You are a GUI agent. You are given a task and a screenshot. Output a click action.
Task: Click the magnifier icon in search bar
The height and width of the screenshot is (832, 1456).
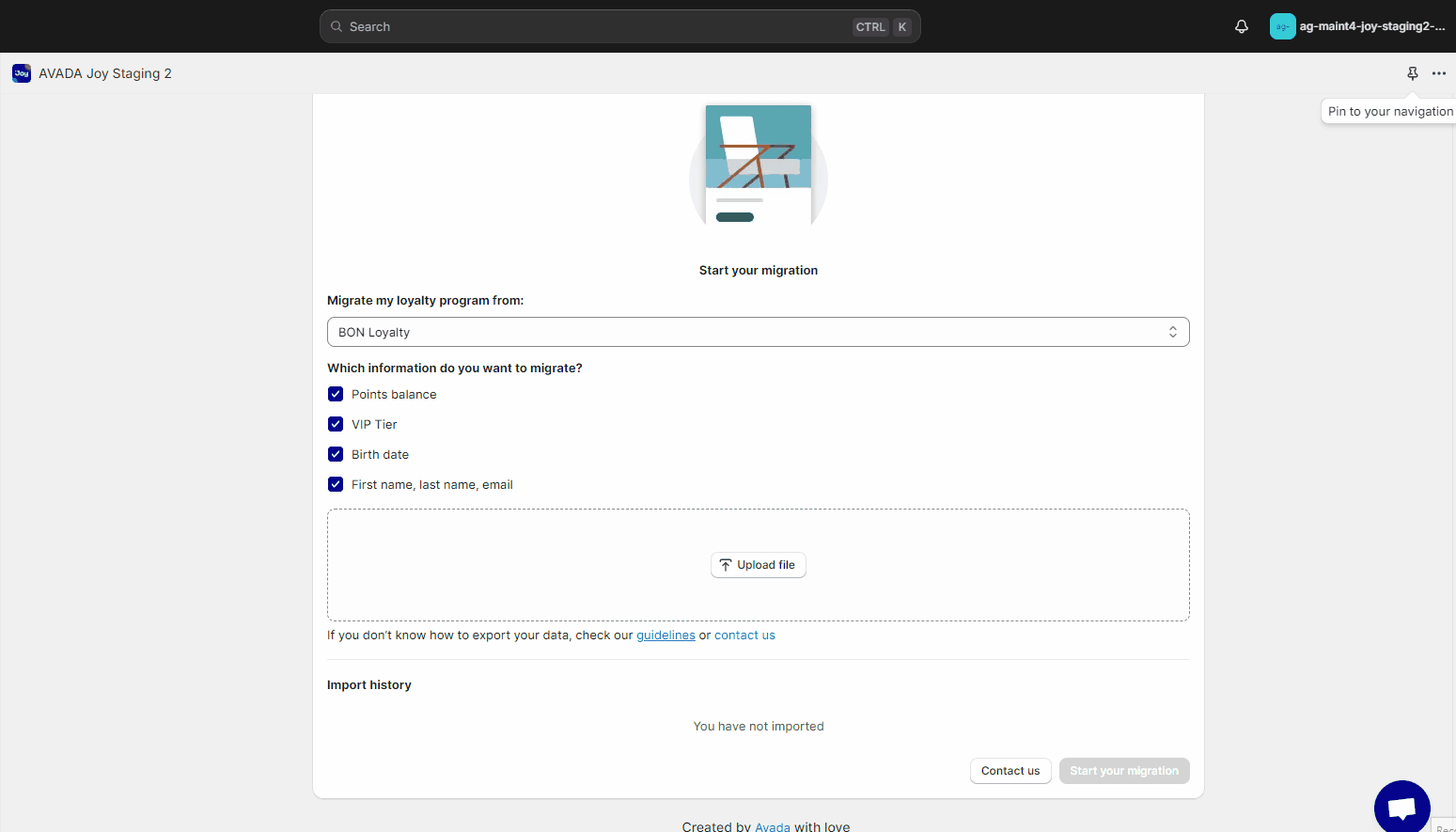(337, 26)
